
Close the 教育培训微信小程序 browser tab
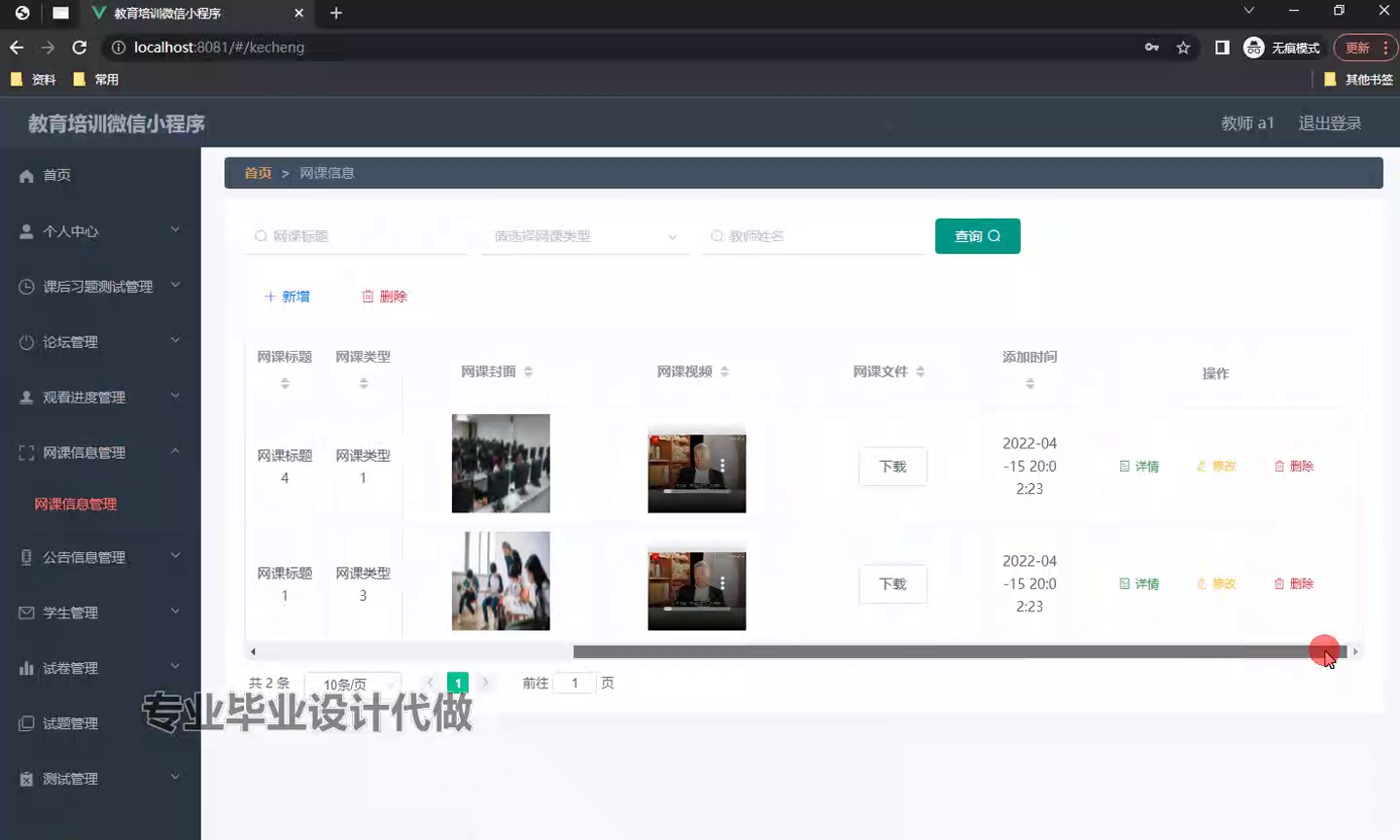298,13
